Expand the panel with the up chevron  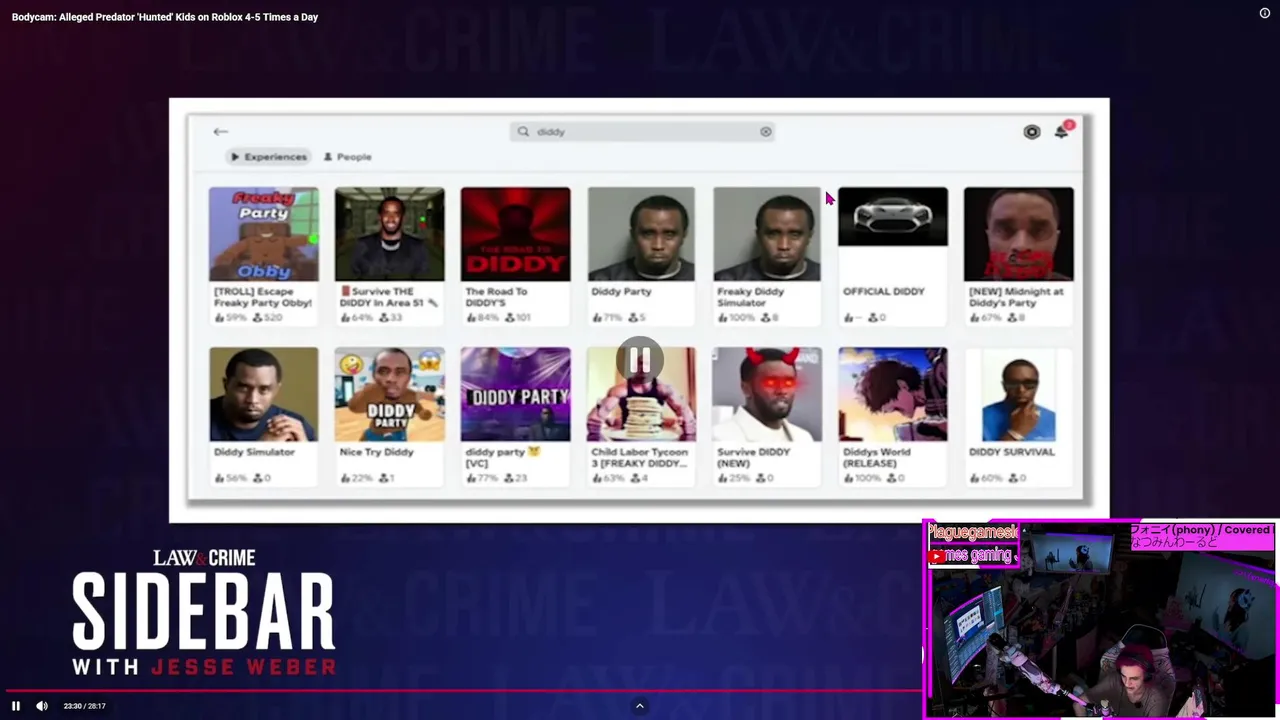(640, 706)
